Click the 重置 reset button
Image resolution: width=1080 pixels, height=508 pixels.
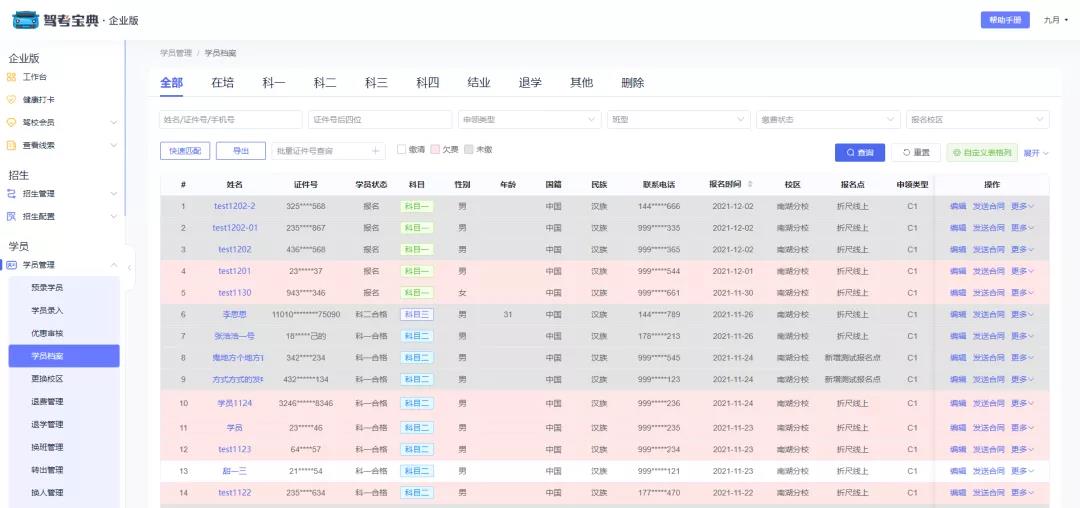point(916,153)
